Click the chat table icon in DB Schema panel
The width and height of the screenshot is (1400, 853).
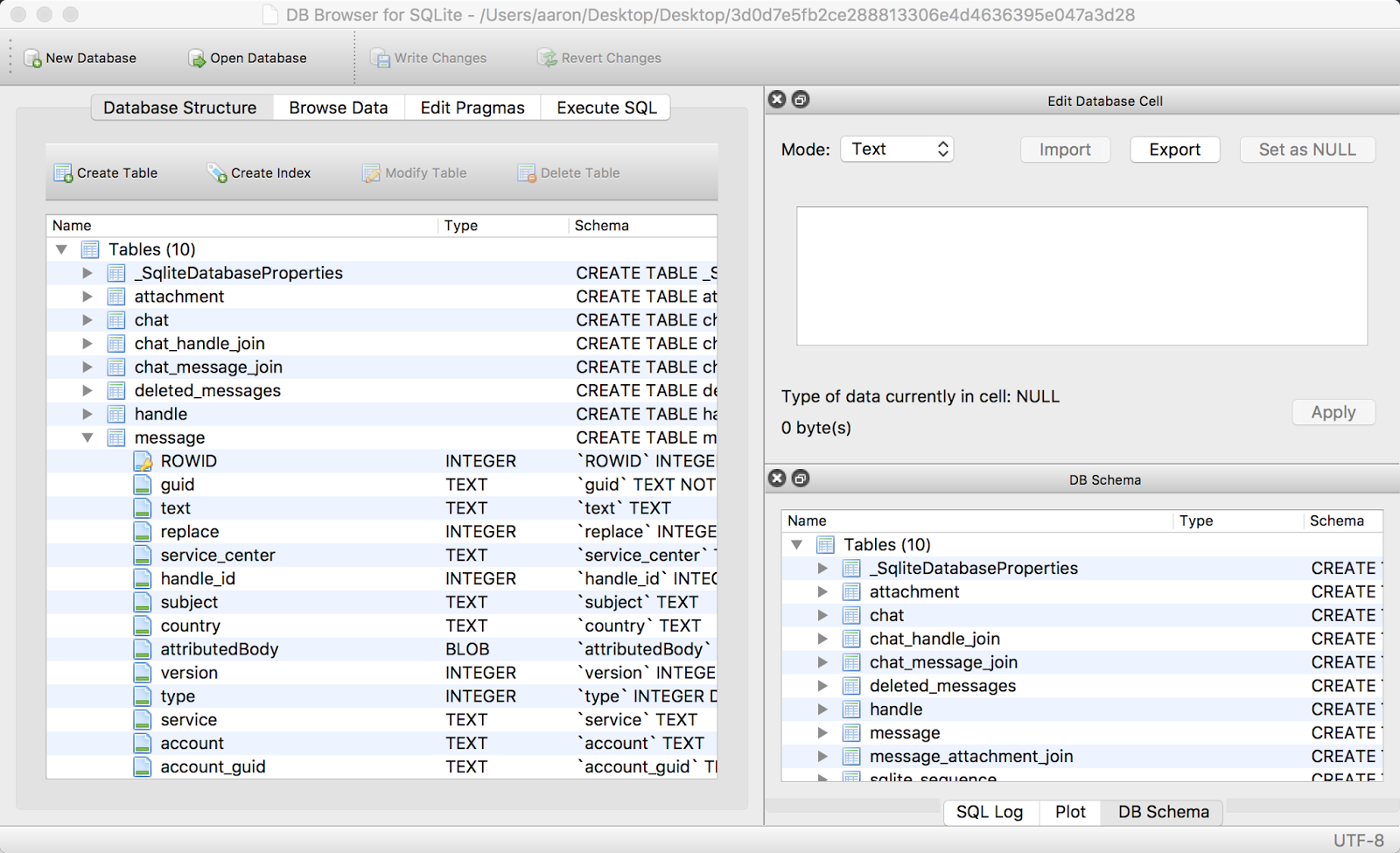point(851,615)
